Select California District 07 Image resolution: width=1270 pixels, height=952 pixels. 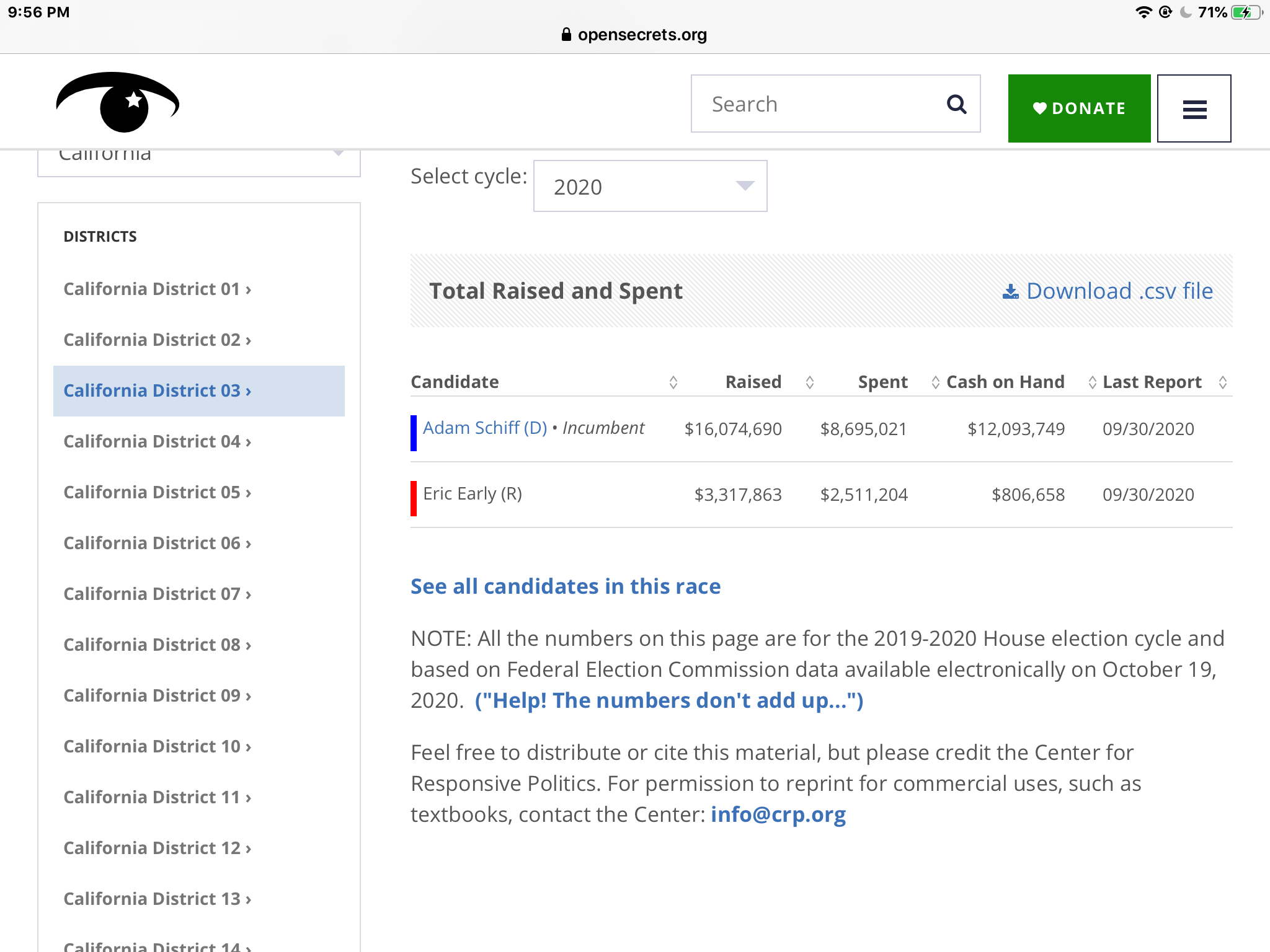(x=158, y=594)
